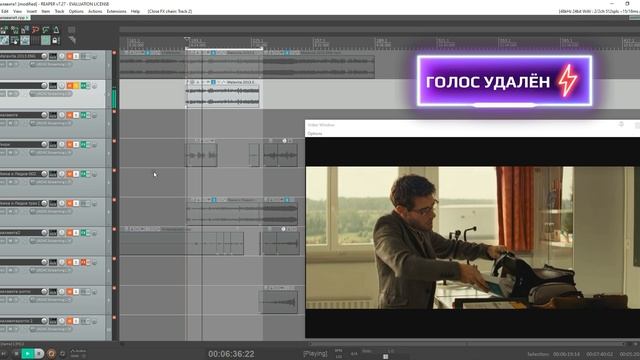Toggle envelope points move with items
The height and width of the screenshot is (360, 640).
tap(25, 40)
